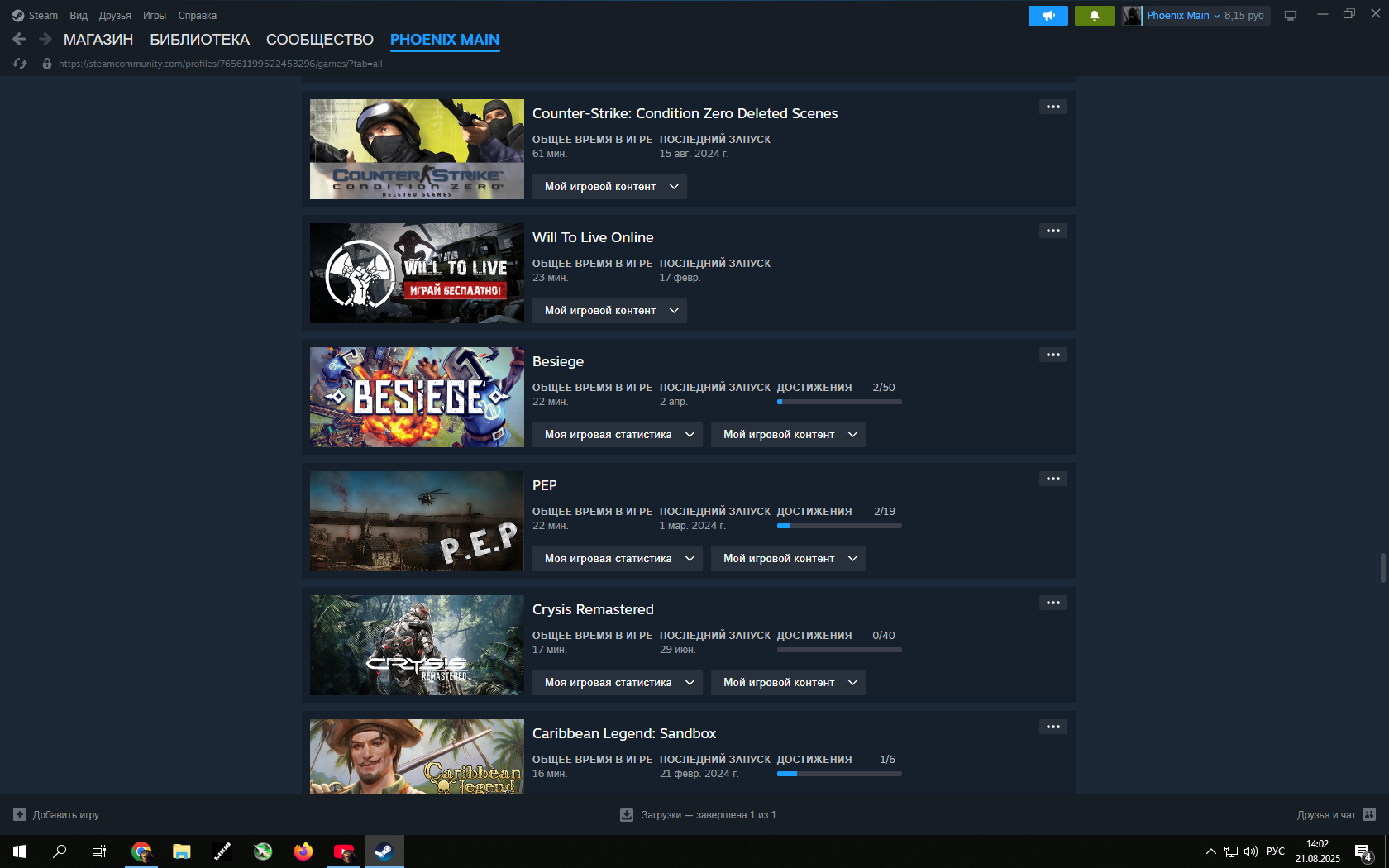Open three-dot options for Caribbean Legend: Sandbox
This screenshot has width=1389, height=868.
pos(1052,727)
